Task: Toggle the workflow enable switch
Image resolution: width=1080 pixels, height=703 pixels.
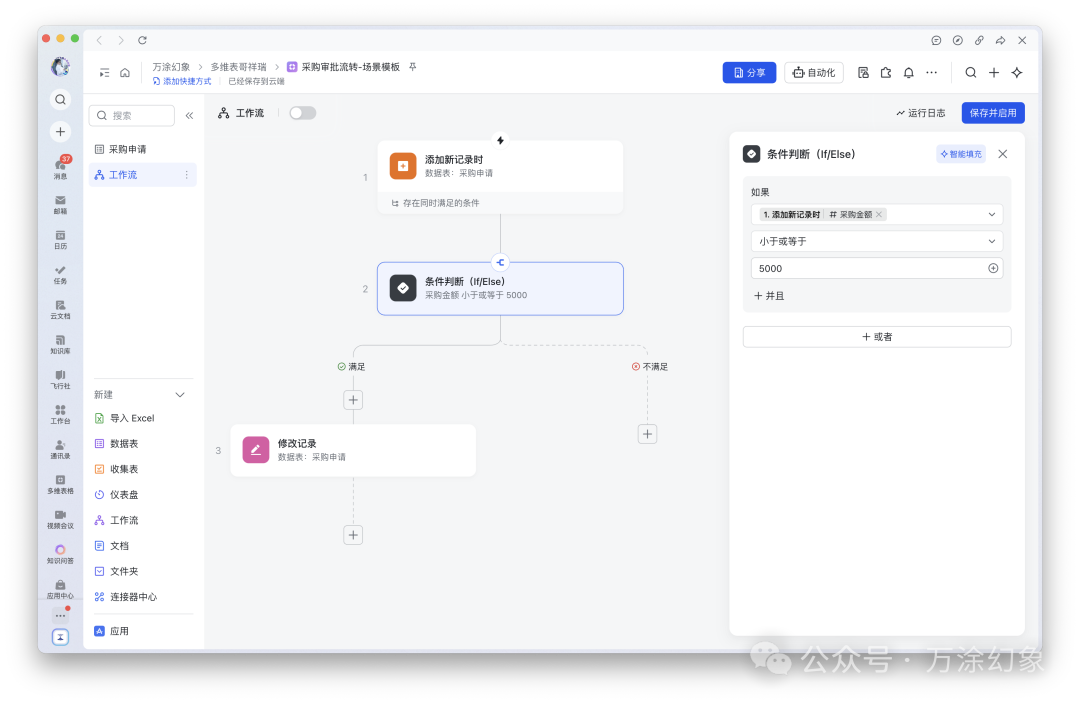Action: 302,113
